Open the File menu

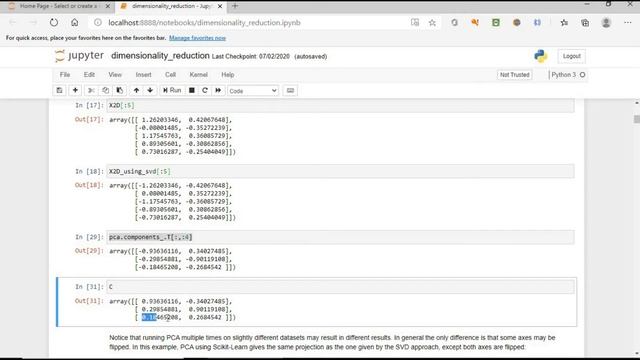tap(64, 75)
